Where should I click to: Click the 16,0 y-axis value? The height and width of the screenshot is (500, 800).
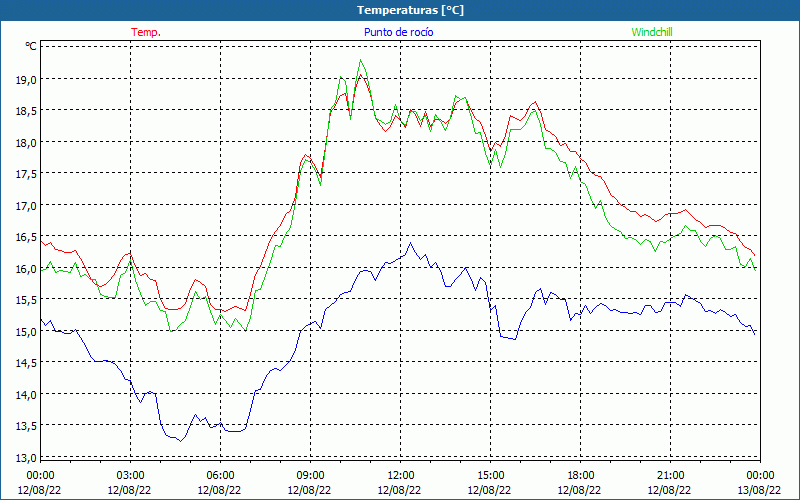tap(28, 269)
